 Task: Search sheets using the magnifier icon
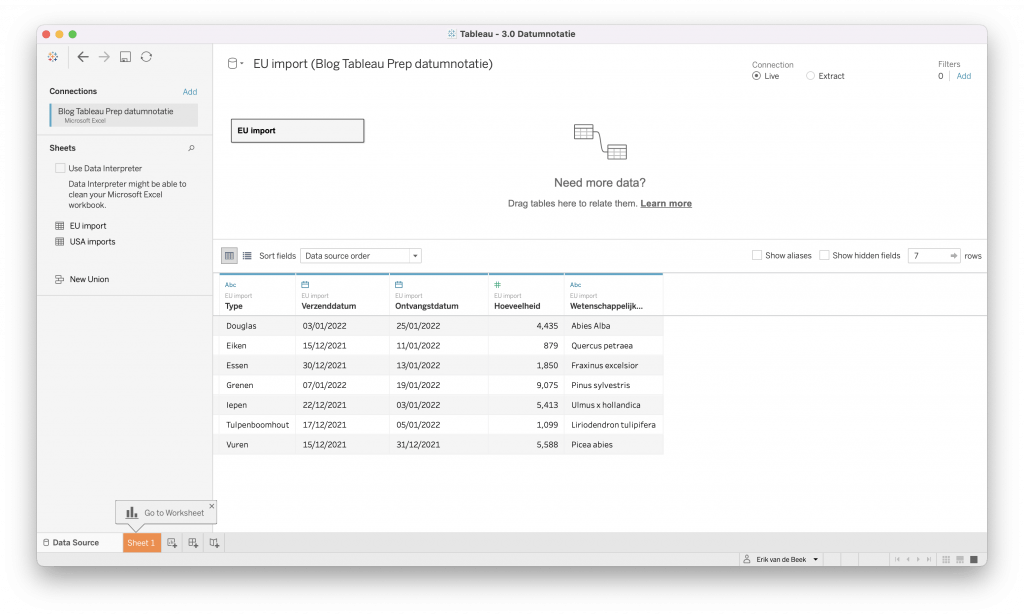point(191,148)
